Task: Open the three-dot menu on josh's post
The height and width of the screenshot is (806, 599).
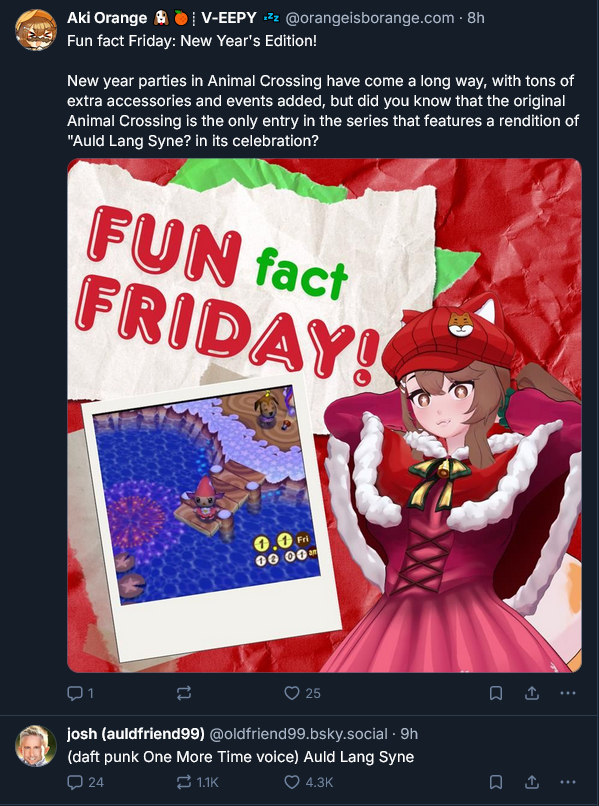Action: (x=568, y=782)
